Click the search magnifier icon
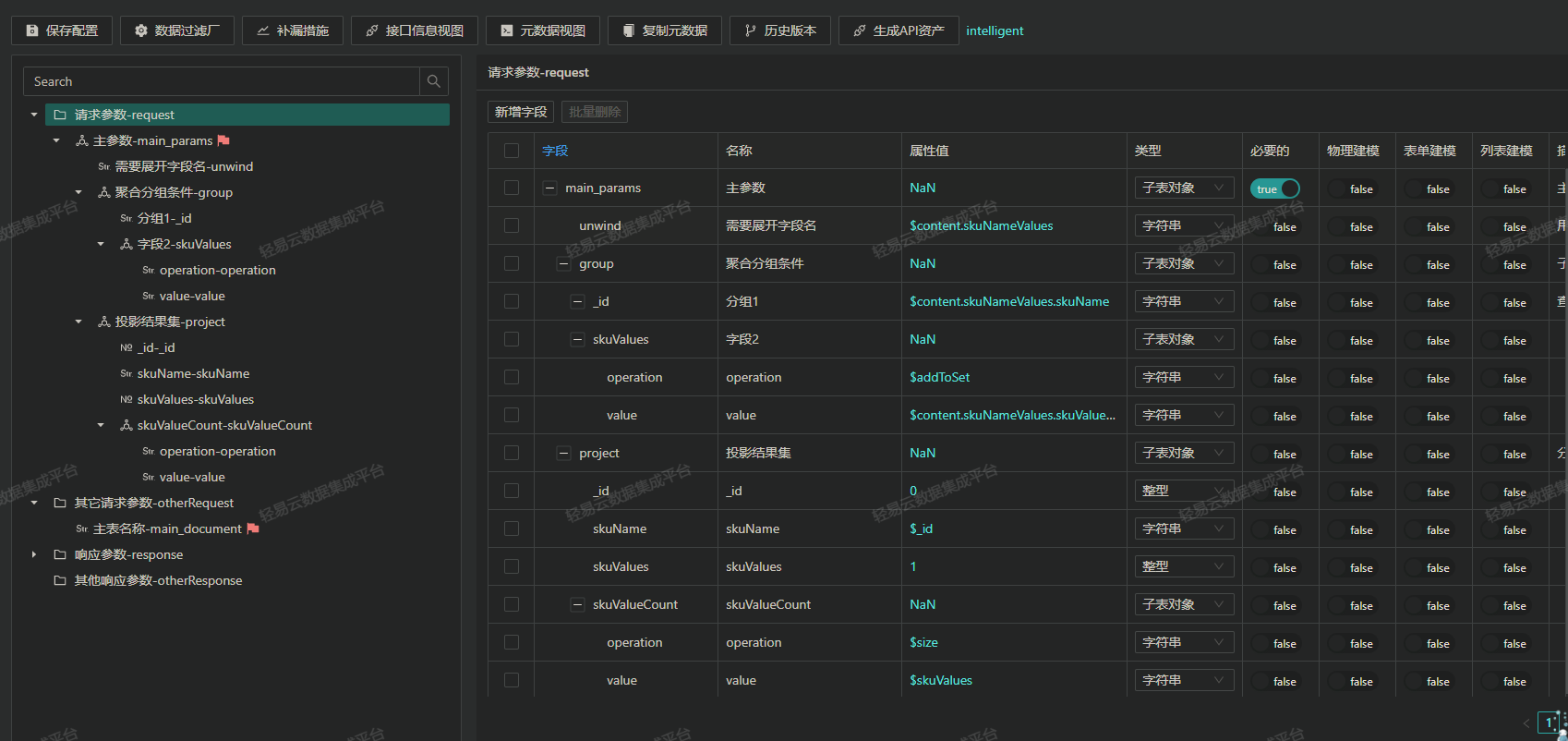1568x741 pixels. tap(434, 81)
